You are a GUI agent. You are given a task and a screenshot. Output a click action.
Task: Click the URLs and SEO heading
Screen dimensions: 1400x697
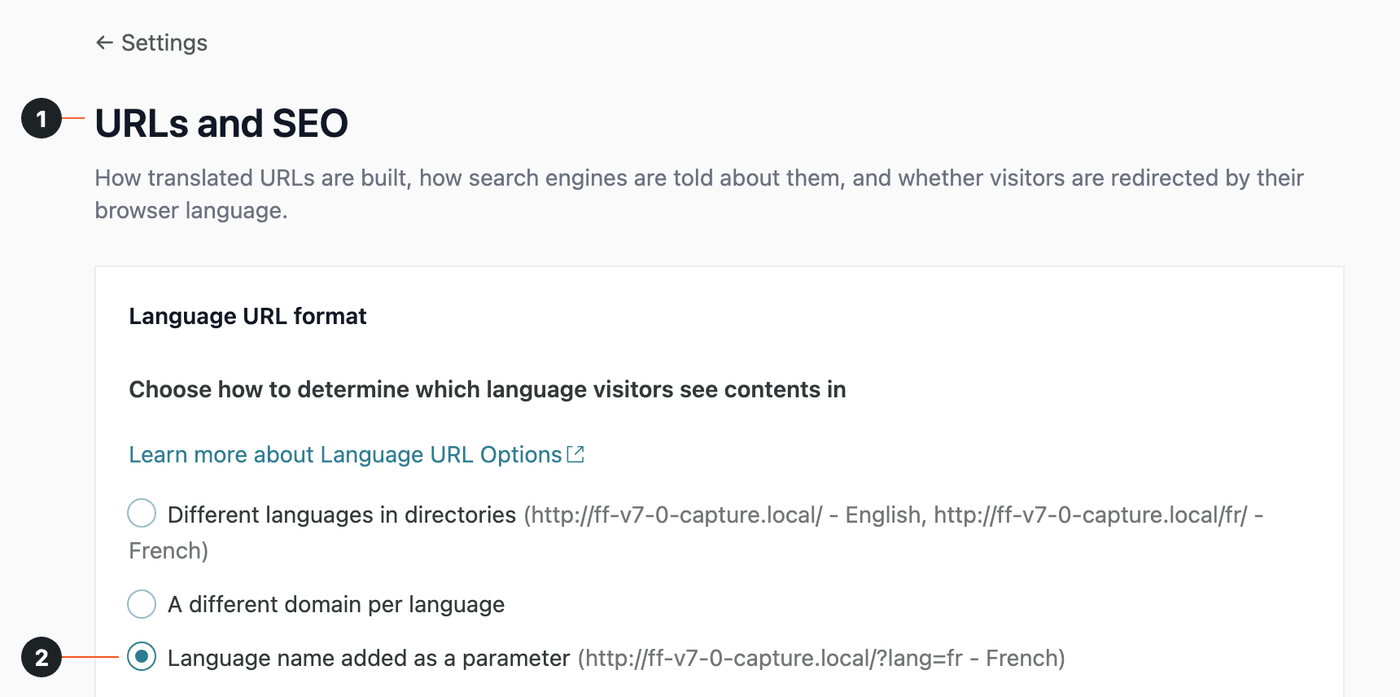[x=221, y=123]
